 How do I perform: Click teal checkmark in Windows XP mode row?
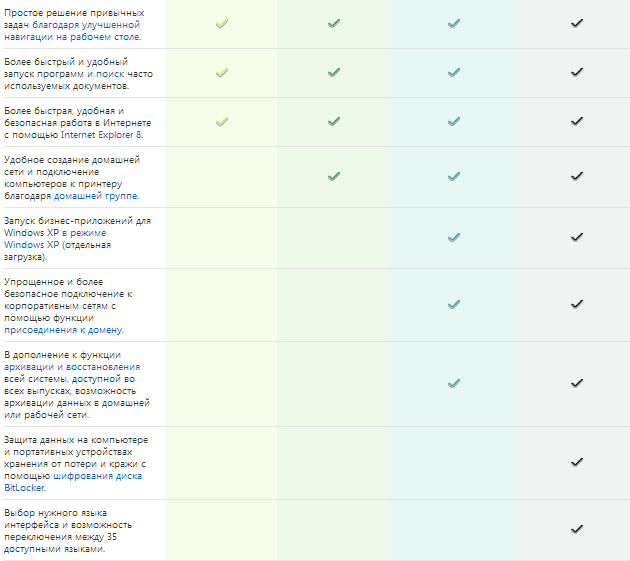[454, 238]
